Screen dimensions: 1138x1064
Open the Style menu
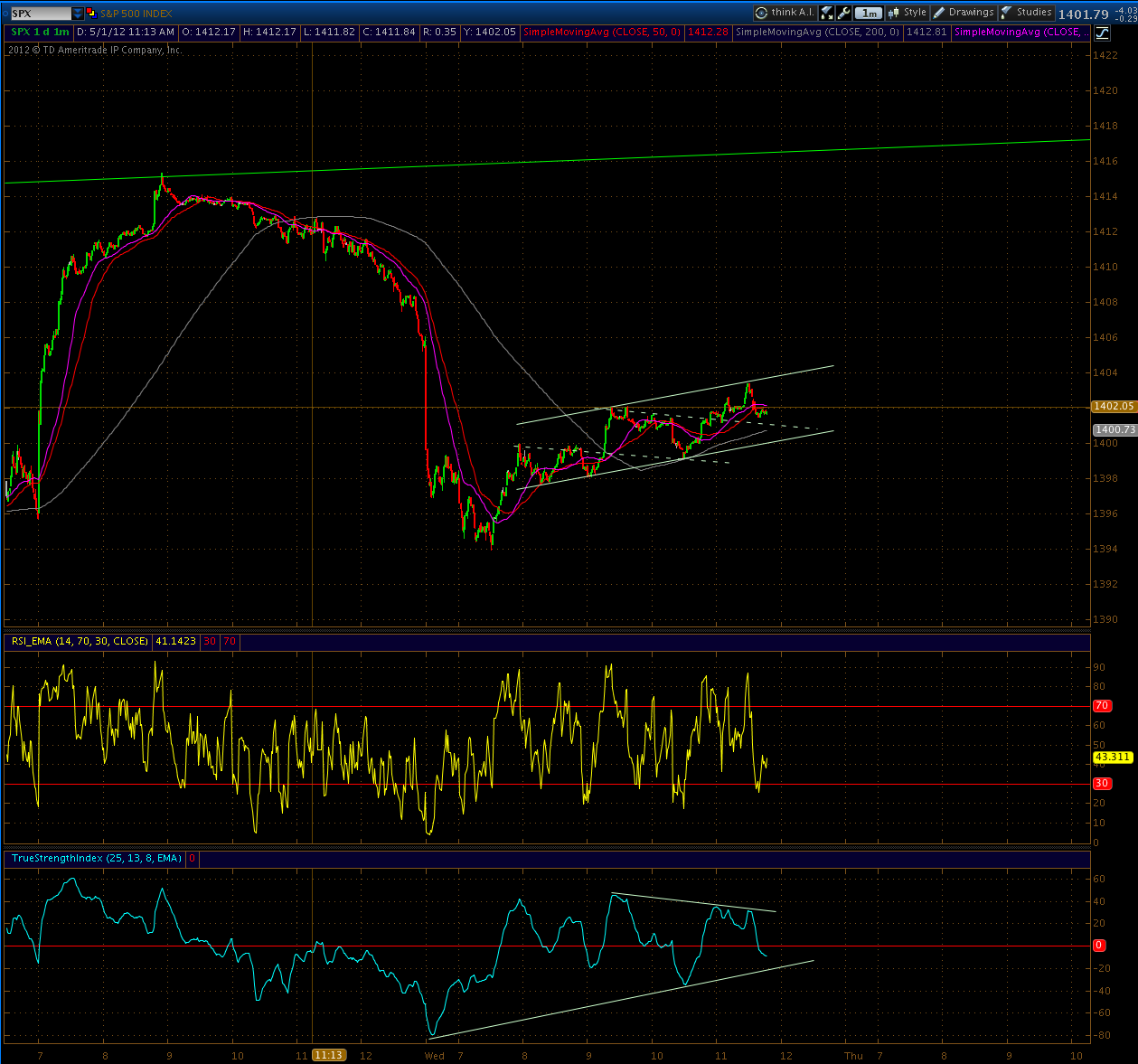(x=908, y=13)
